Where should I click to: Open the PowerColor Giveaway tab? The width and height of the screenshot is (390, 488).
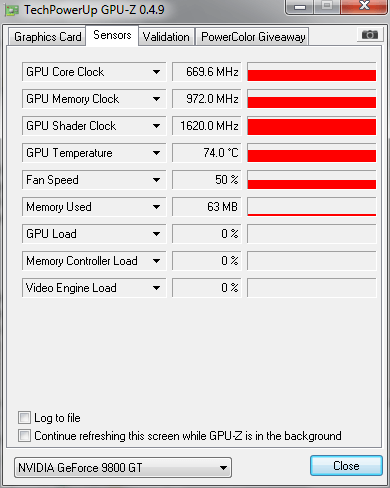[253, 37]
